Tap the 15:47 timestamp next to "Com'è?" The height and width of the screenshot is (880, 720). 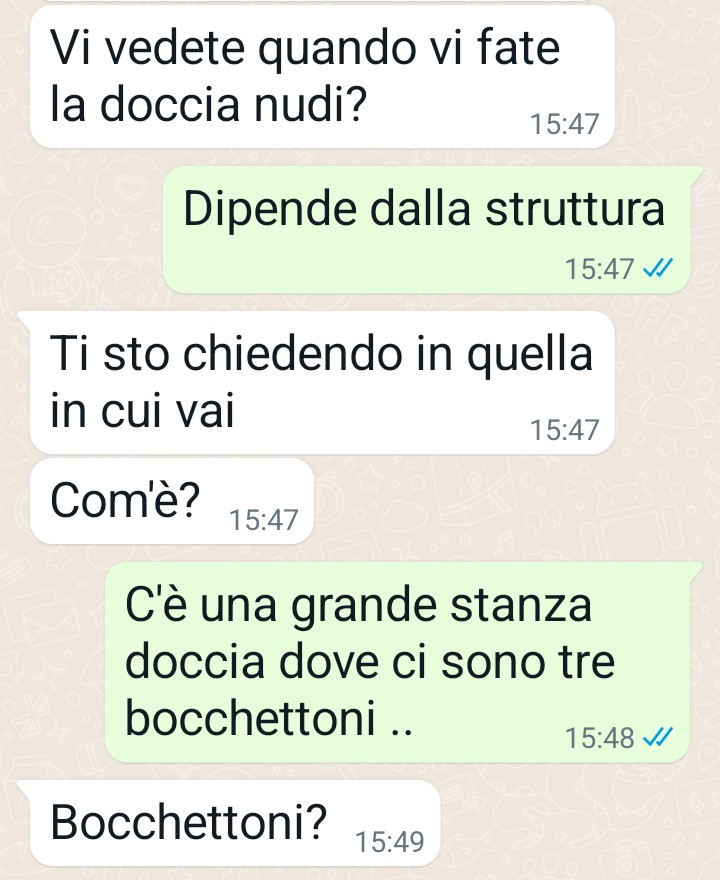click(x=263, y=520)
